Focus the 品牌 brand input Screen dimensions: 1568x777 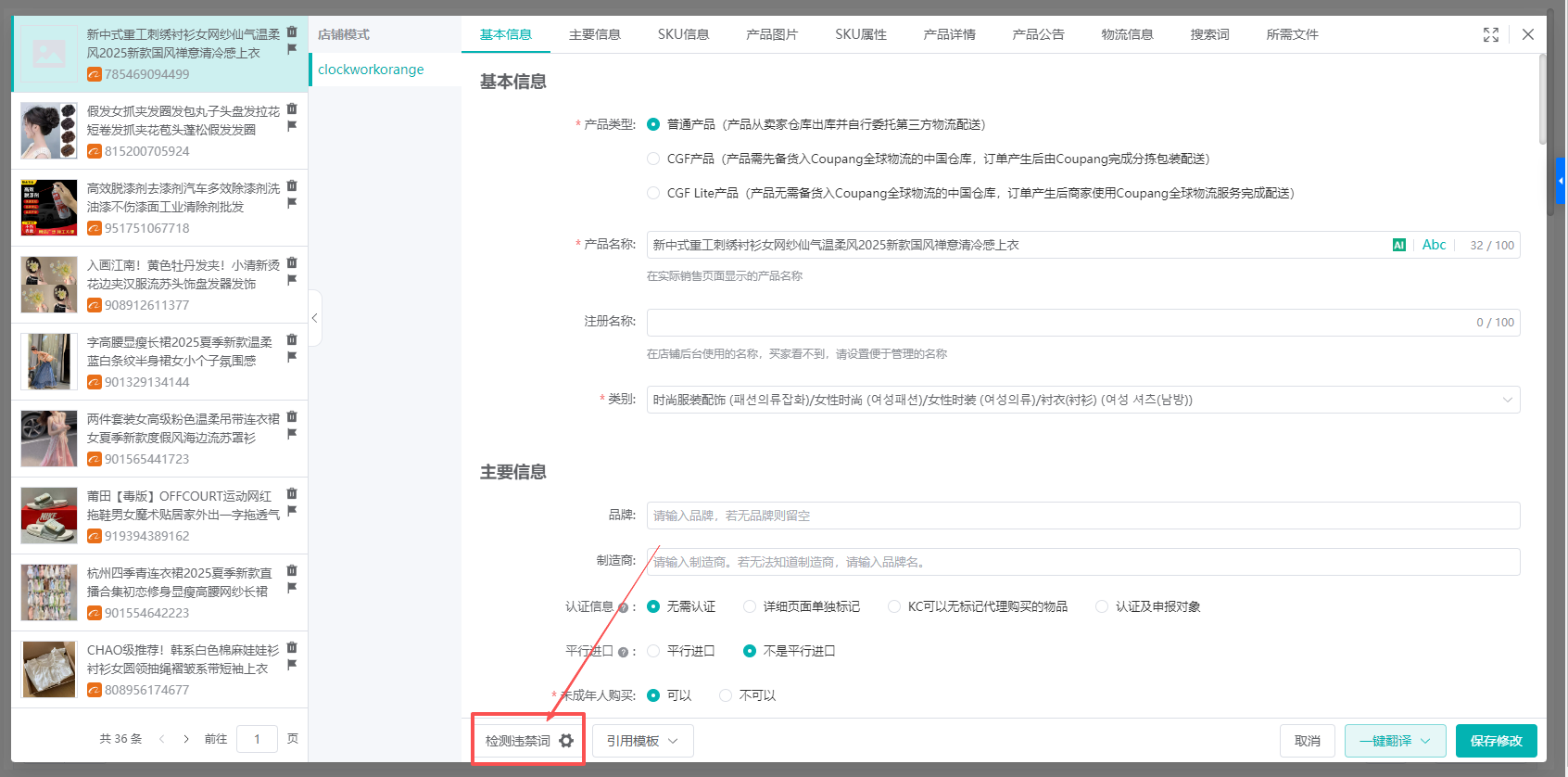(x=1083, y=516)
